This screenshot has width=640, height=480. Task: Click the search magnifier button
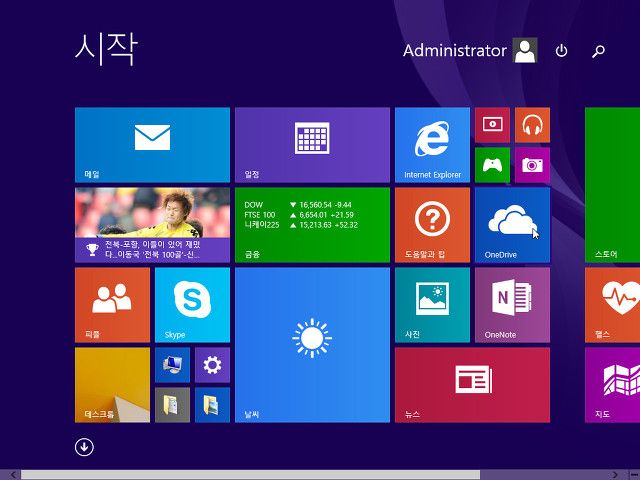coord(598,51)
